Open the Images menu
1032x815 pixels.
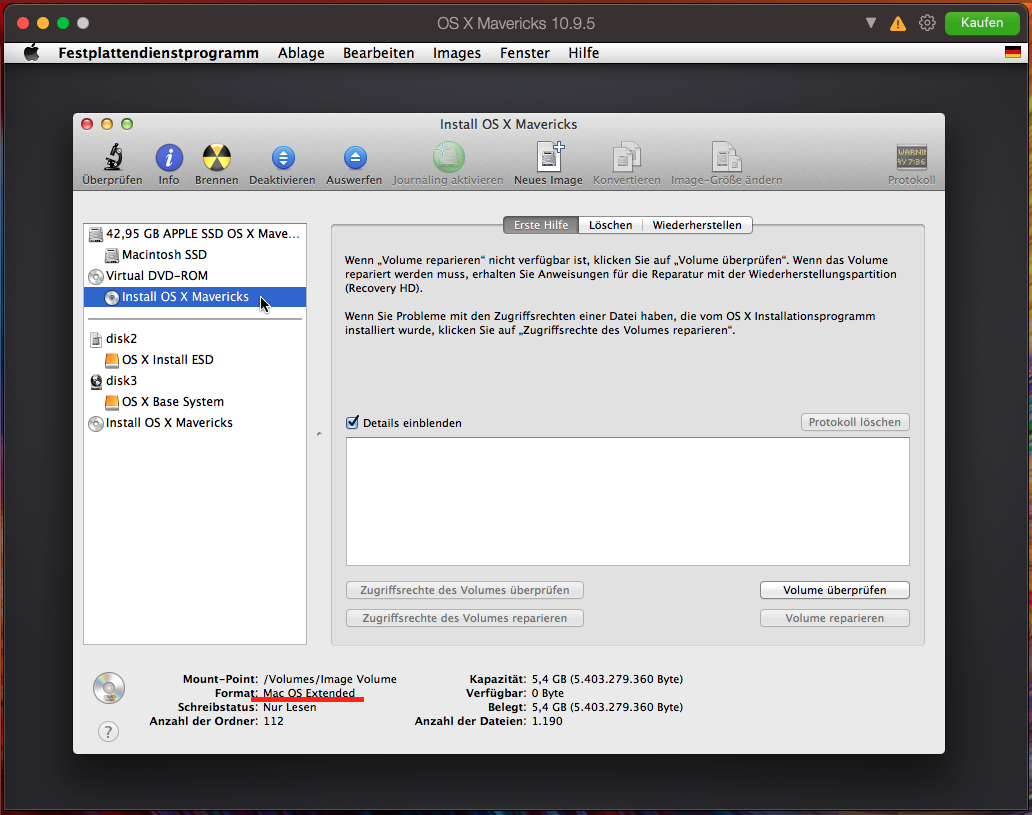457,53
